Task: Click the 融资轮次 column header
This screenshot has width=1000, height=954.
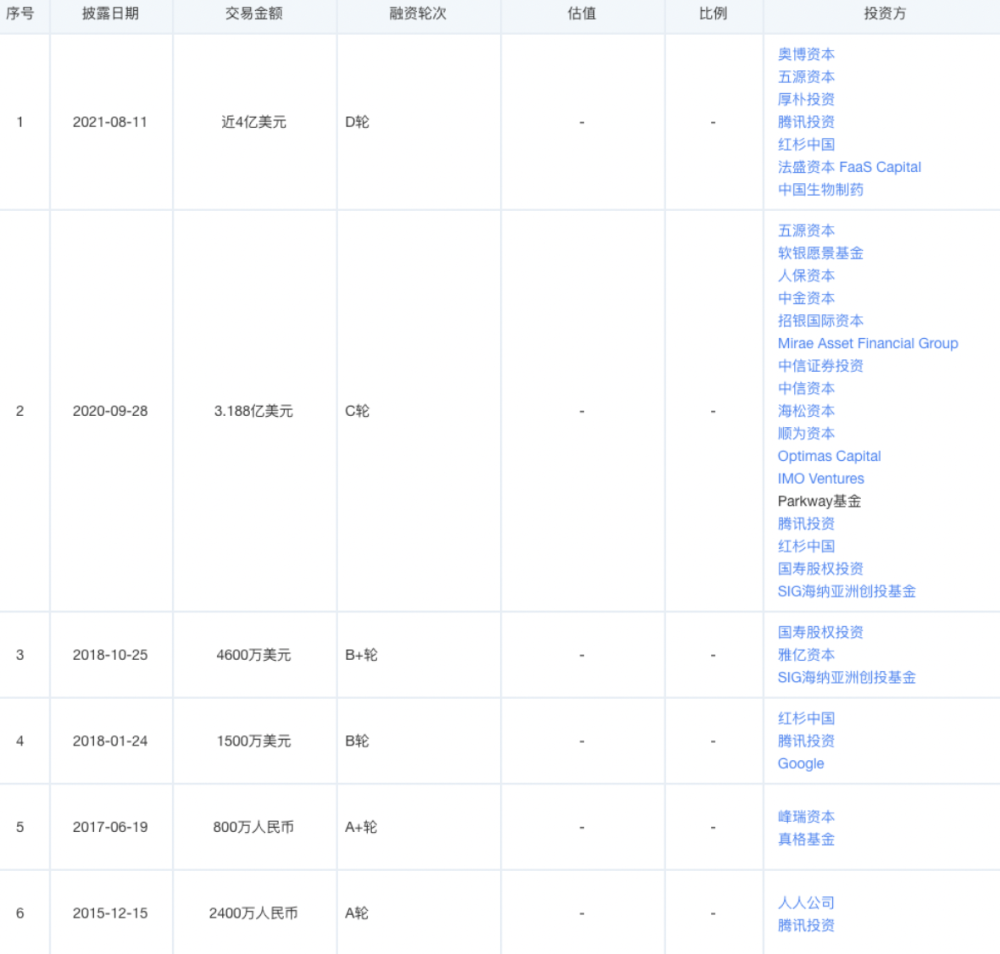Action: click(418, 13)
